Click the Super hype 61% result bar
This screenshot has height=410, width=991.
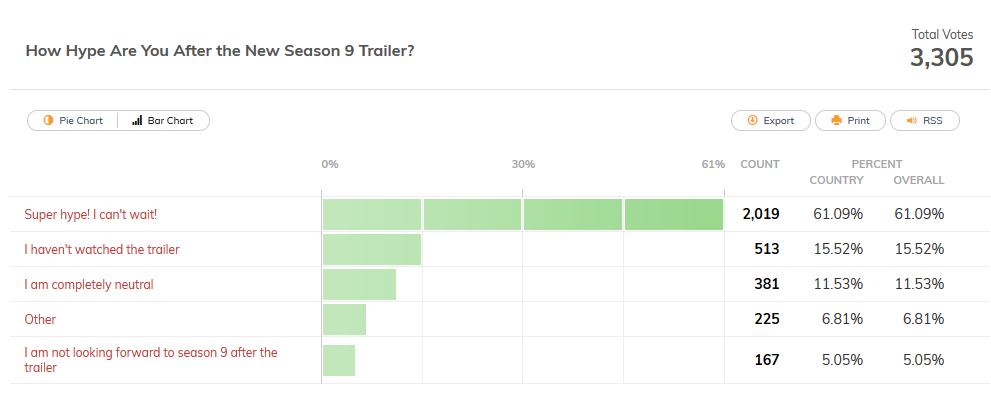coord(522,214)
